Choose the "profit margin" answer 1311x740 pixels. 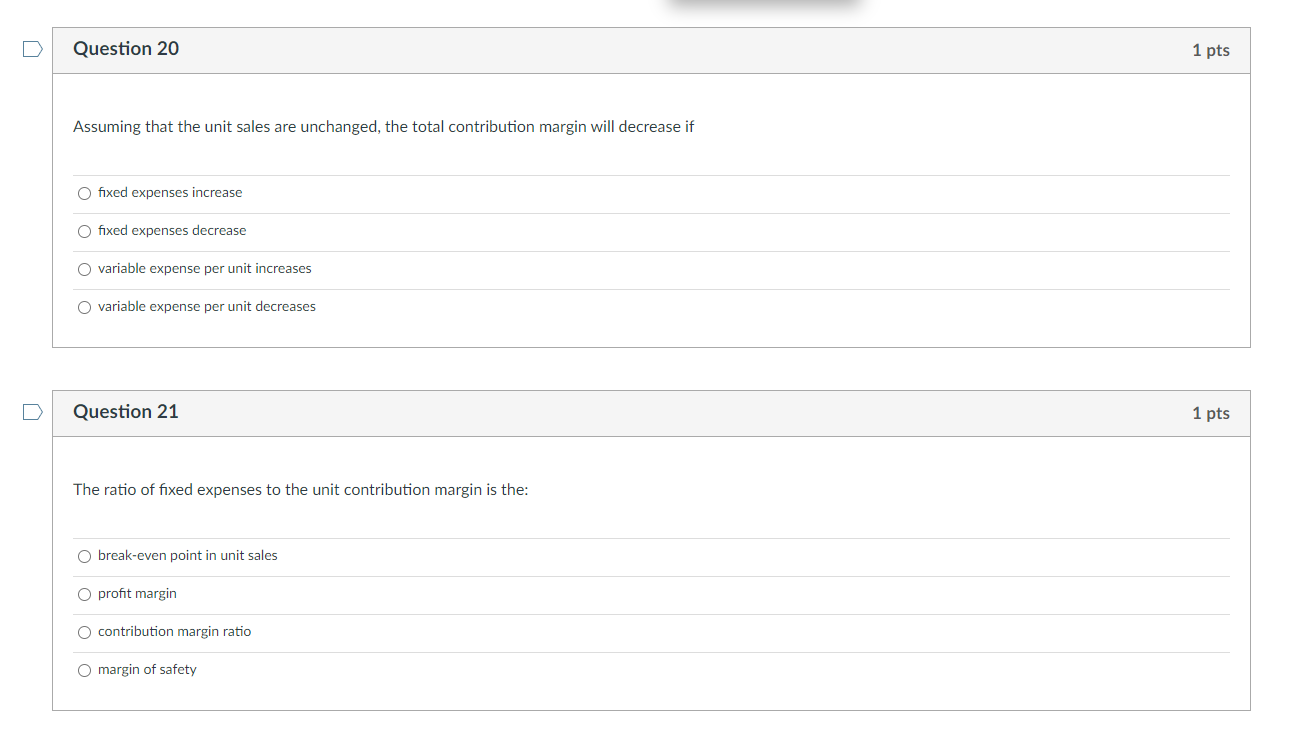click(84, 594)
